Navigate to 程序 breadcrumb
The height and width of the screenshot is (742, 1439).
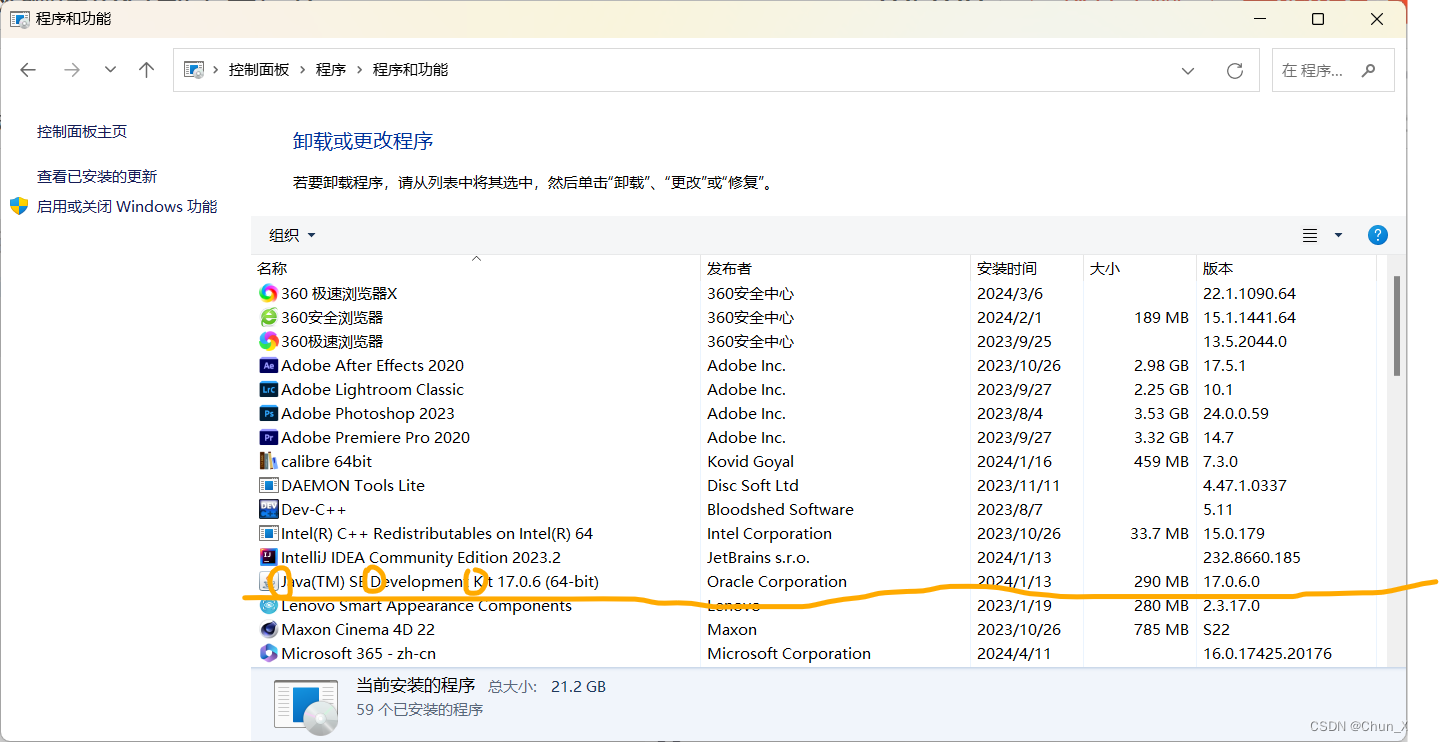331,70
